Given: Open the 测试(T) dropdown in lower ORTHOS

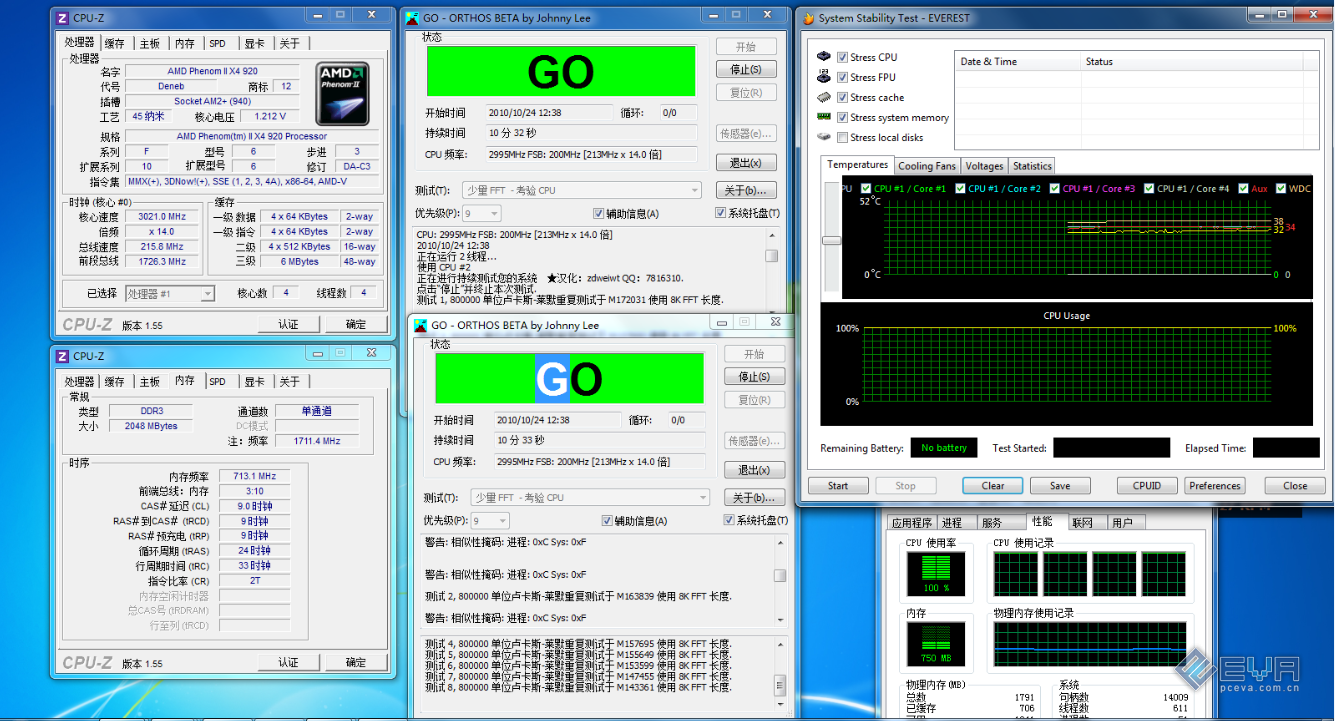Looking at the screenshot, I should point(590,497).
